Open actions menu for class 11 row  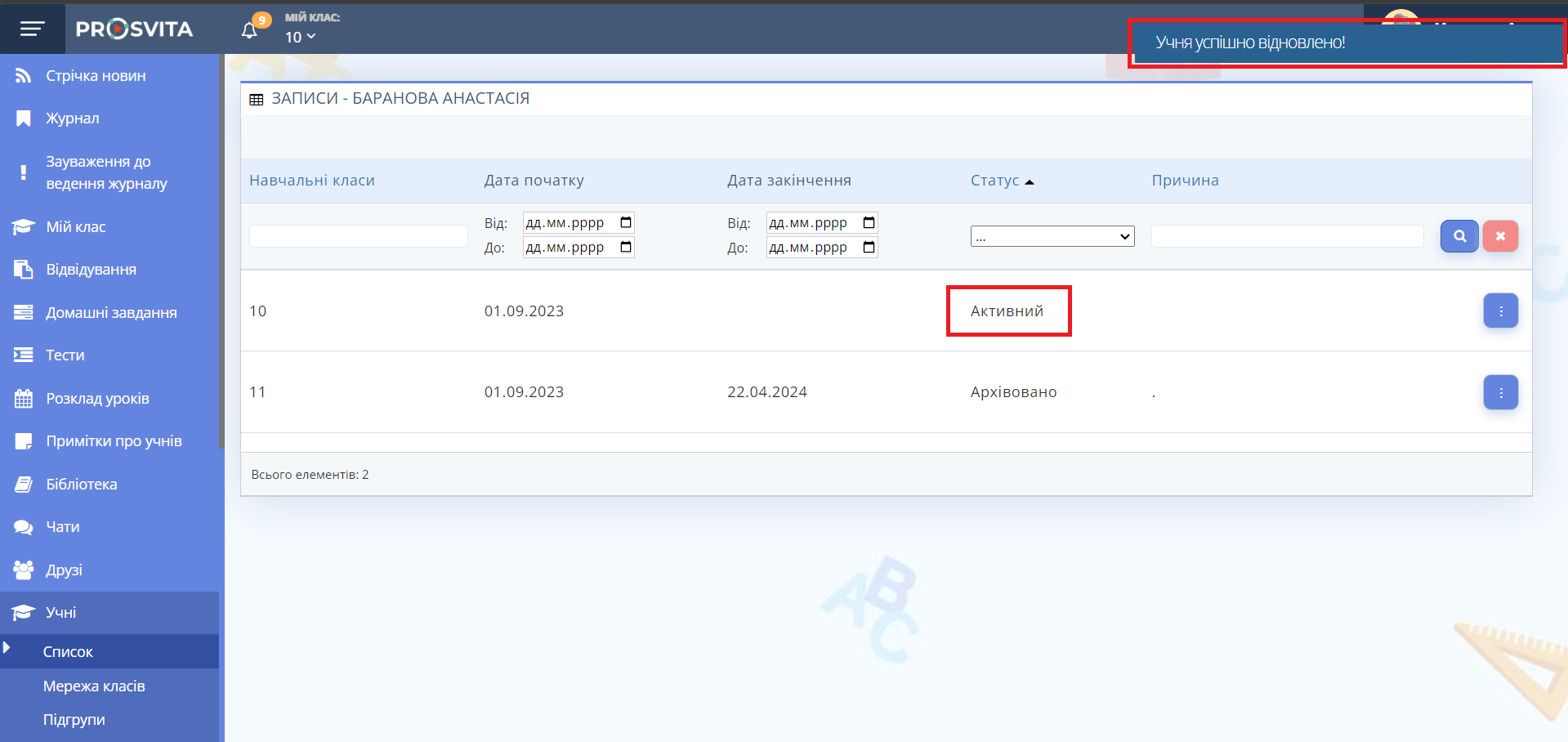[x=1500, y=392]
